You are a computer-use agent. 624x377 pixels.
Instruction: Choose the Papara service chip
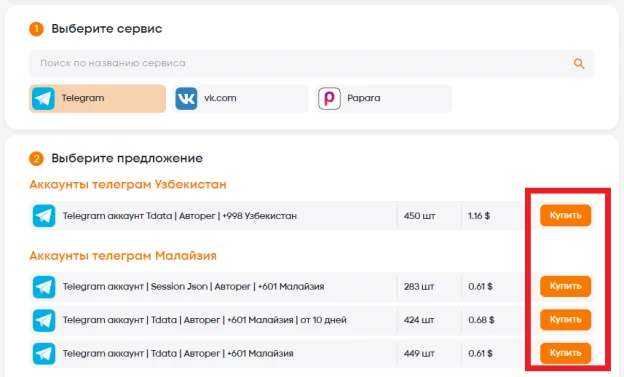pos(384,98)
